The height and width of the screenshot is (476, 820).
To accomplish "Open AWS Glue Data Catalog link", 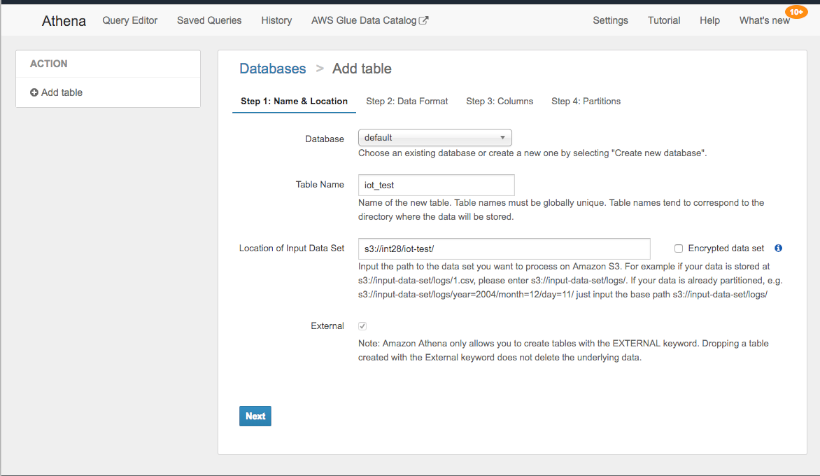I will click(x=364, y=20).
